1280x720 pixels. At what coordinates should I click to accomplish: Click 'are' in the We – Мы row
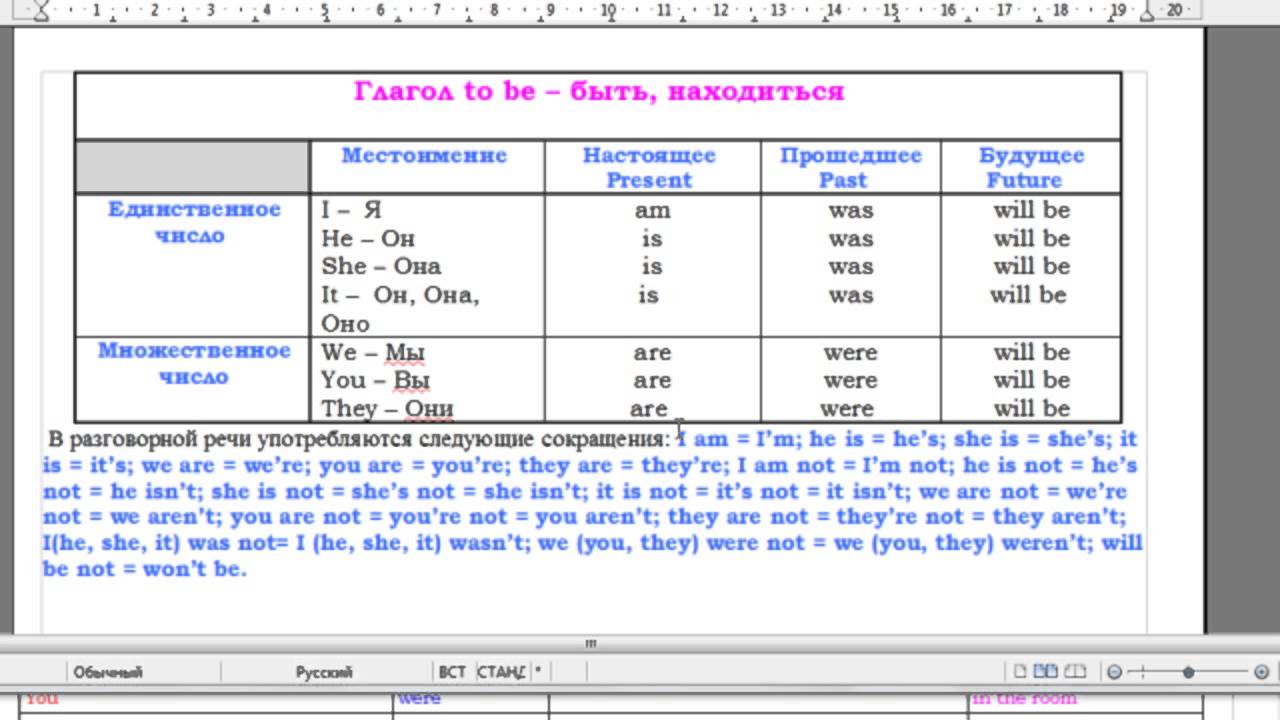coord(652,353)
